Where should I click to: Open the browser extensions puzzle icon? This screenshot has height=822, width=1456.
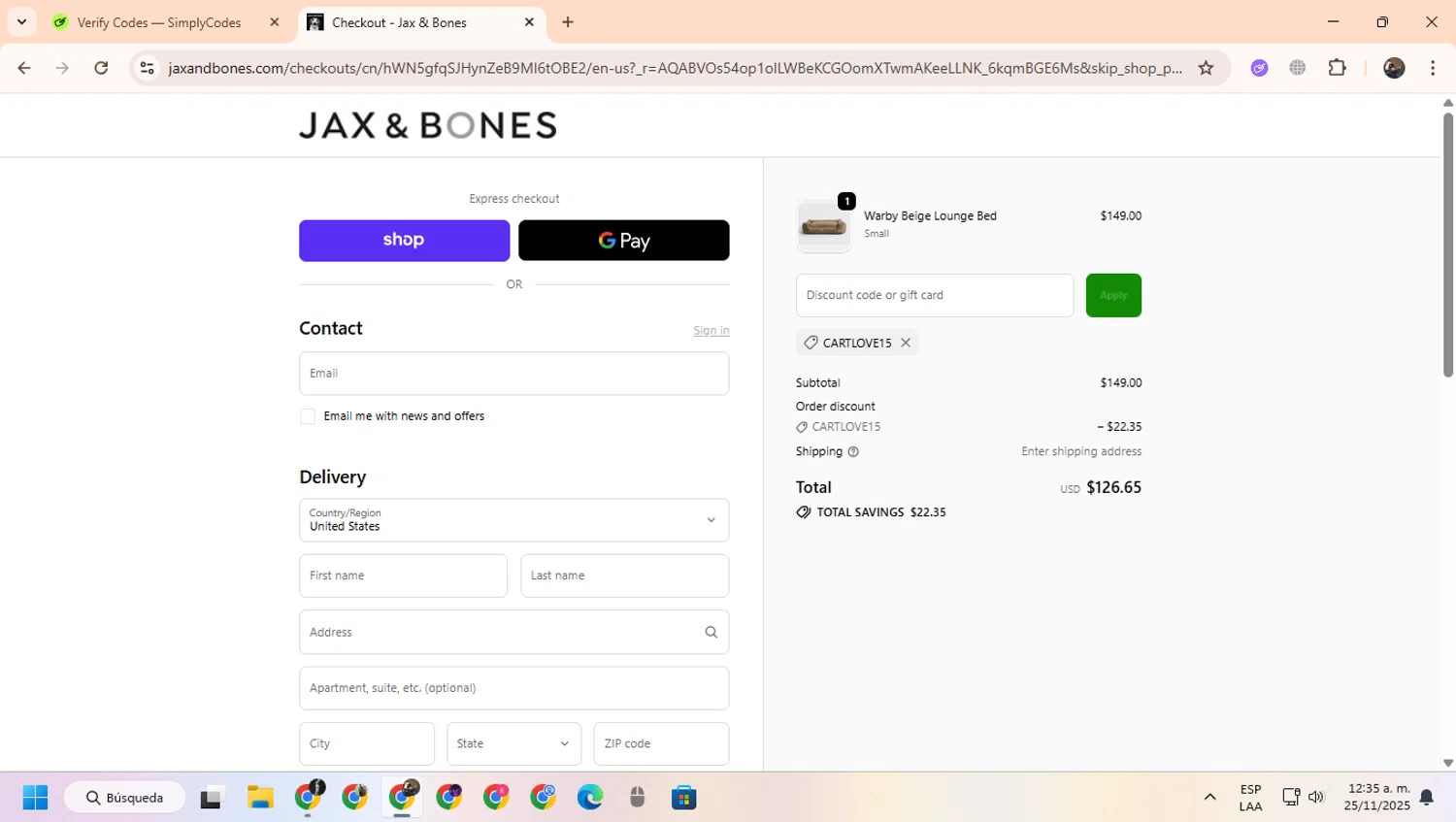(x=1338, y=68)
